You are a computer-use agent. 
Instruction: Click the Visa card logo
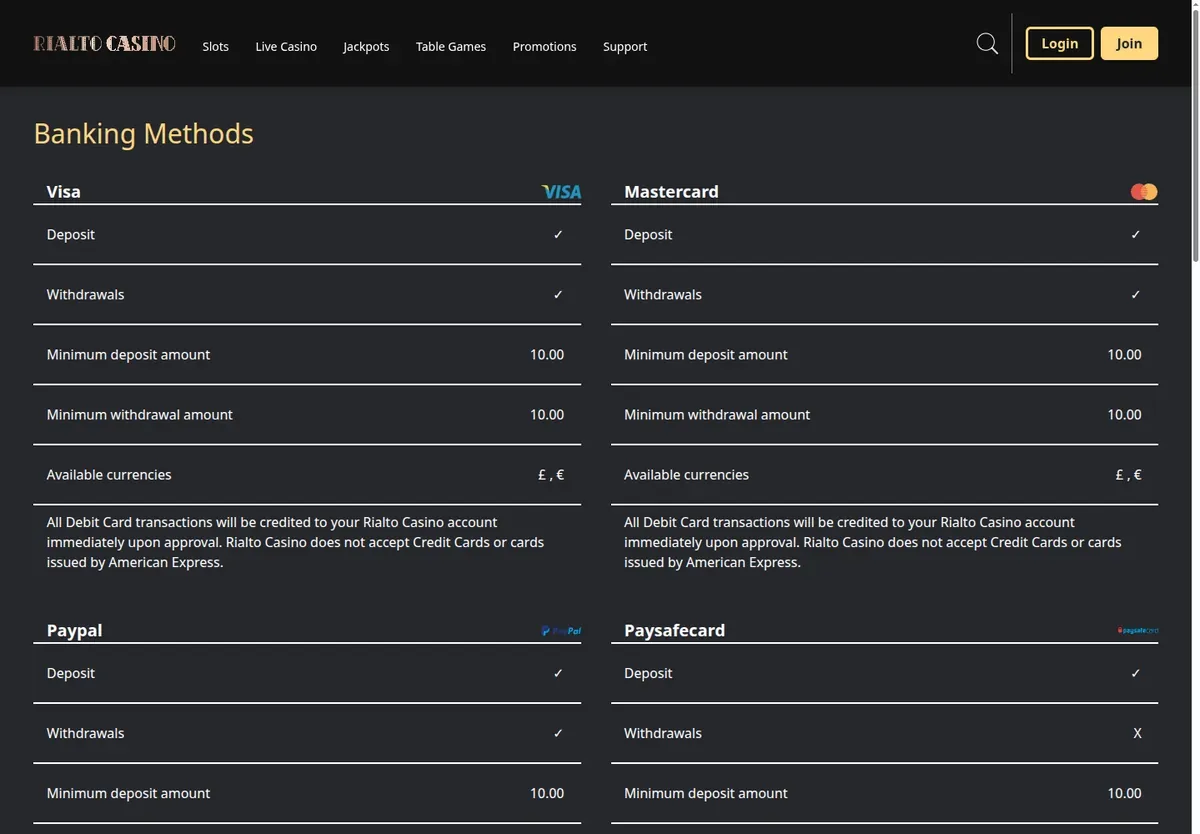point(561,192)
